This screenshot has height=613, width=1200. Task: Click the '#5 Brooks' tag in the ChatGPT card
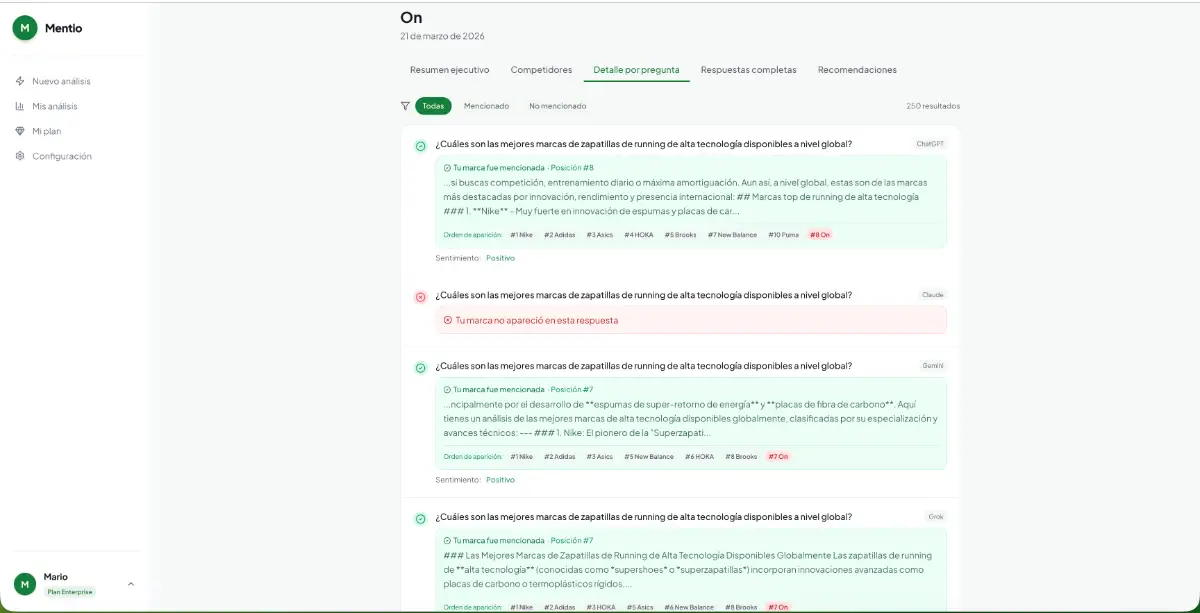[680, 235]
